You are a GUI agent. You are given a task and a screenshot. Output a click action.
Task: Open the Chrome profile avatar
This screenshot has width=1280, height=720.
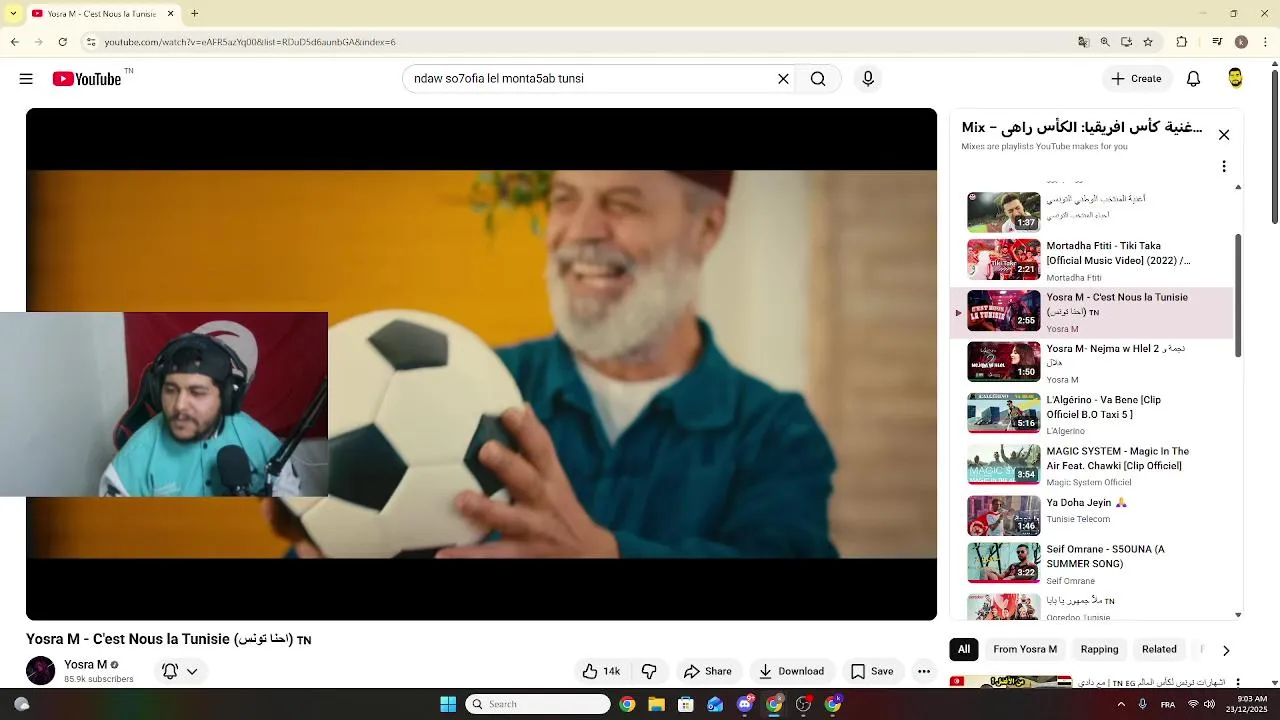[x=1241, y=42]
